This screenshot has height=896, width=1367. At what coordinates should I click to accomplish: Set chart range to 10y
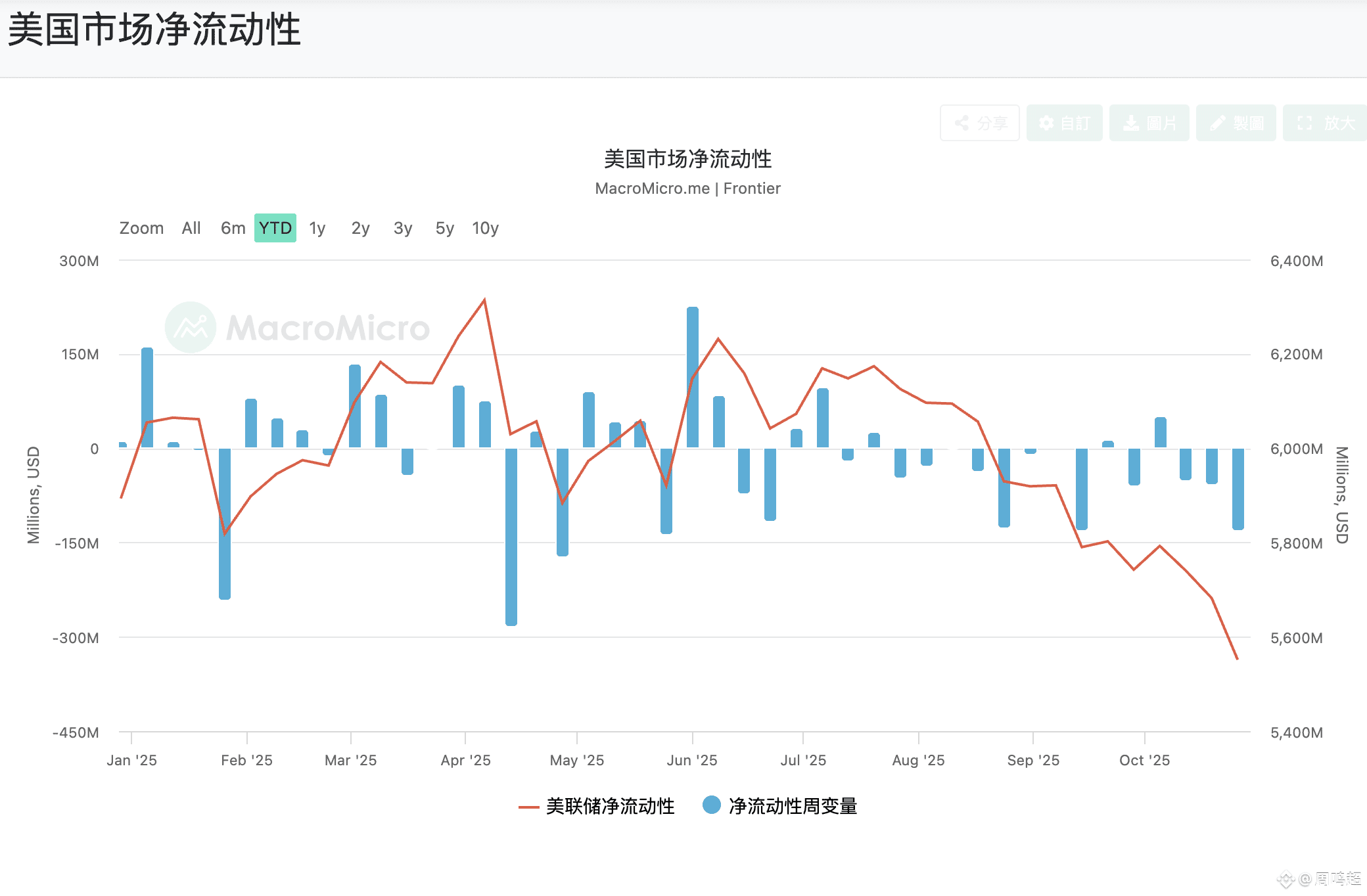click(x=485, y=228)
